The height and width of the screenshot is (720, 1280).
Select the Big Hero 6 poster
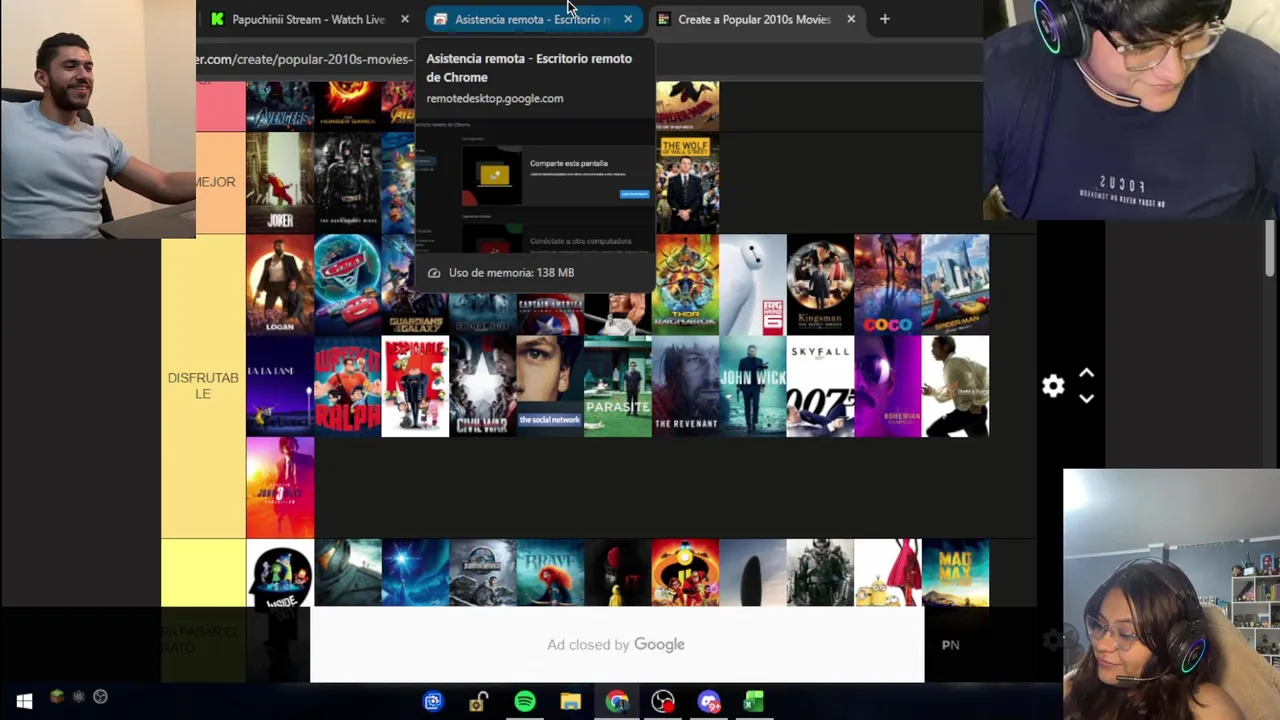[x=753, y=284]
